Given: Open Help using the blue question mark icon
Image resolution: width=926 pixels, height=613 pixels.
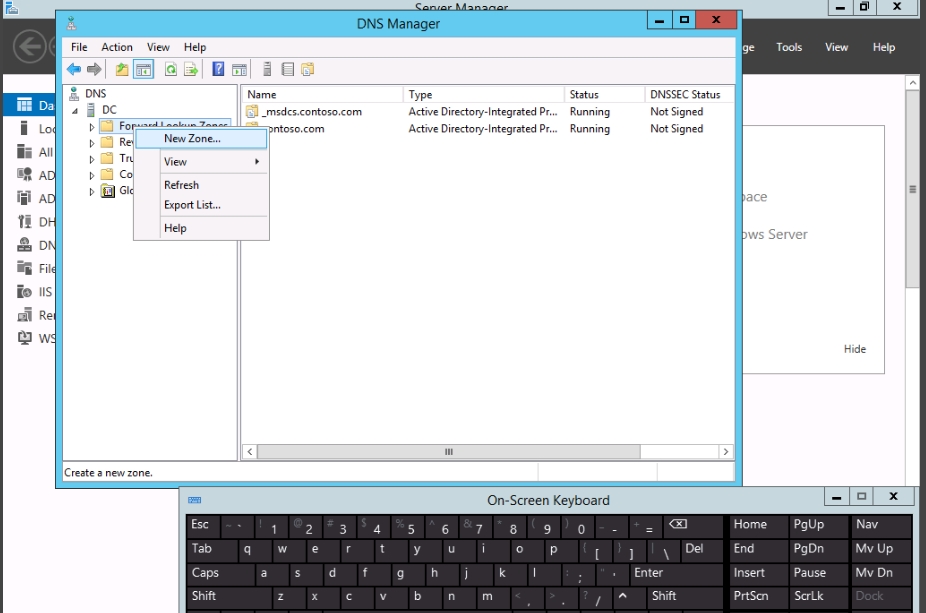Looking at the screenshot, I should [218, 70].
